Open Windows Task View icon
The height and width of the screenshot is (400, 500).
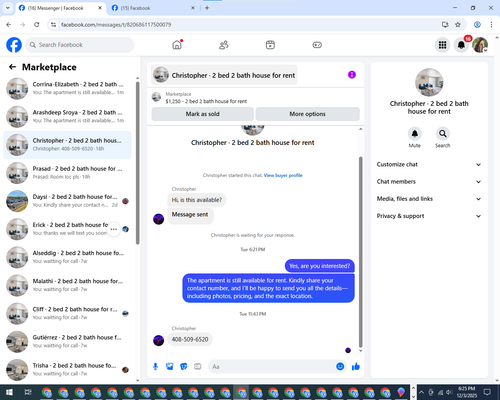(28, 392)
